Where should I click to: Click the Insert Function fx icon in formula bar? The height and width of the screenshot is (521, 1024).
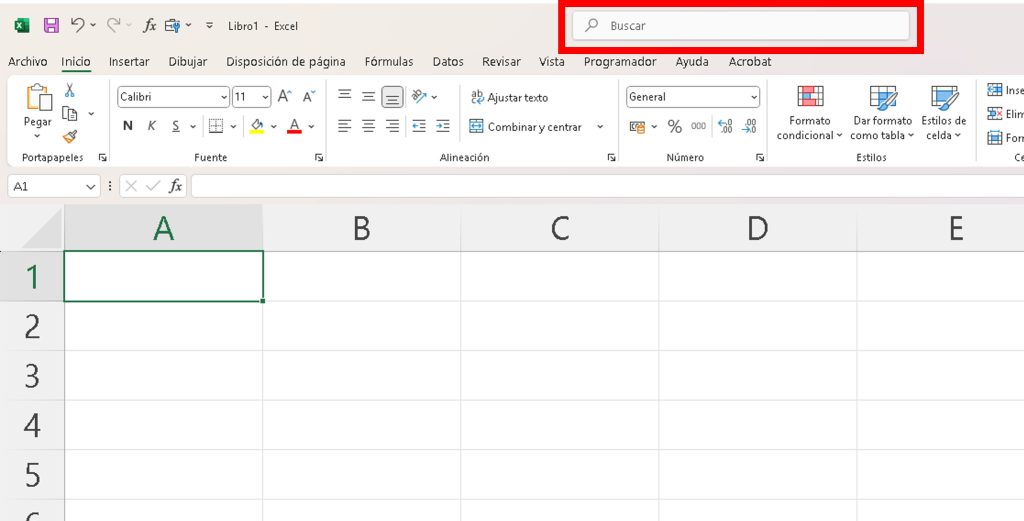pos(175,186)
